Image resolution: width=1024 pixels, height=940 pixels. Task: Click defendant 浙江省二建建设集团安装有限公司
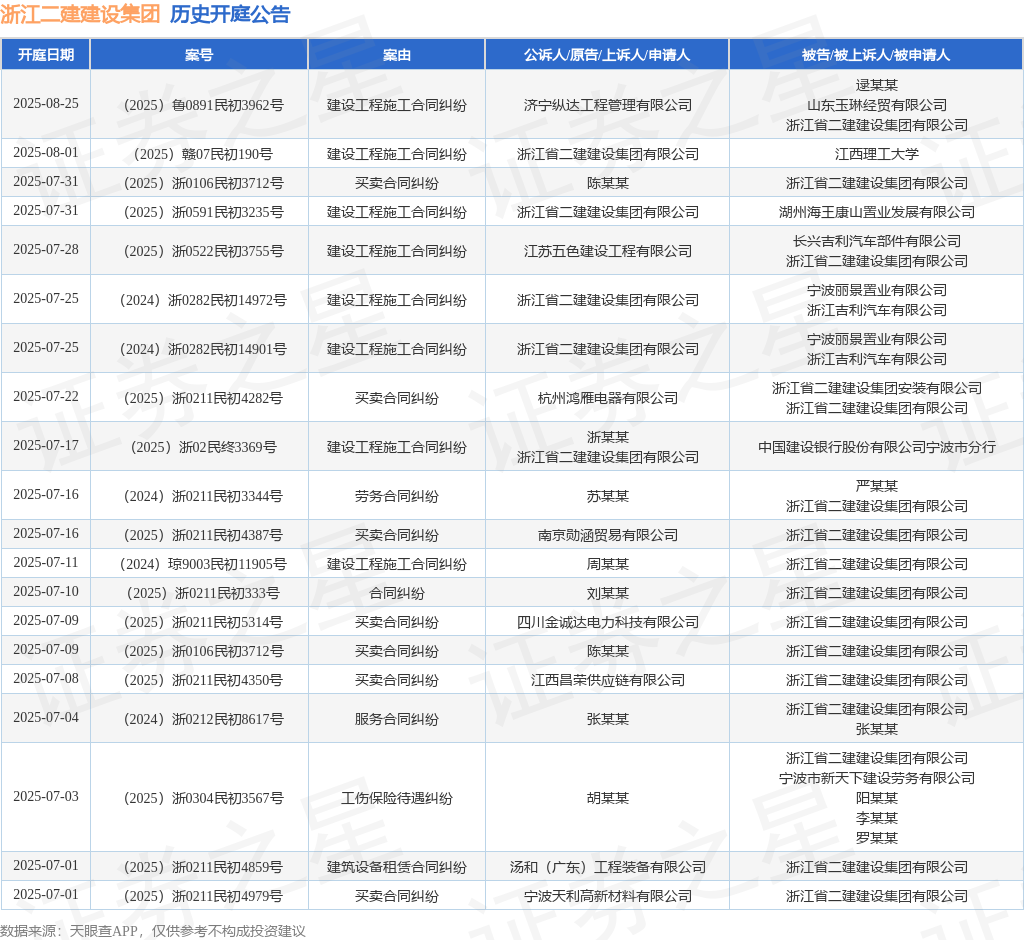tap(876, 388)
